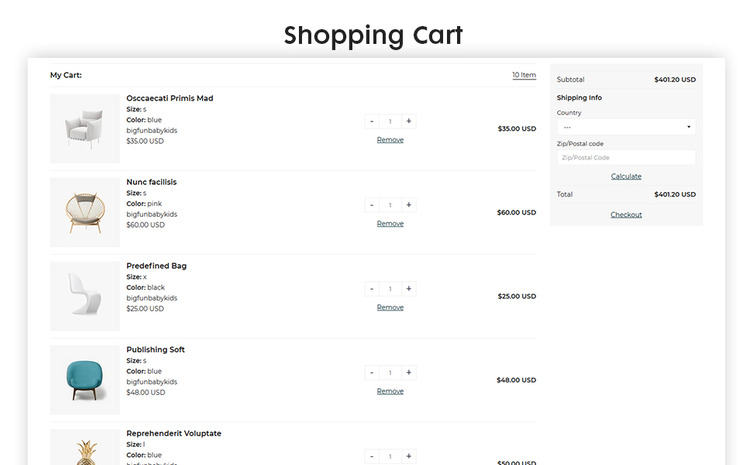Image resolution: width=748 pixels, height=465 pixels.
Task: Click quantity field of Osccaecati Primis Mad
Action: (390, 121)
